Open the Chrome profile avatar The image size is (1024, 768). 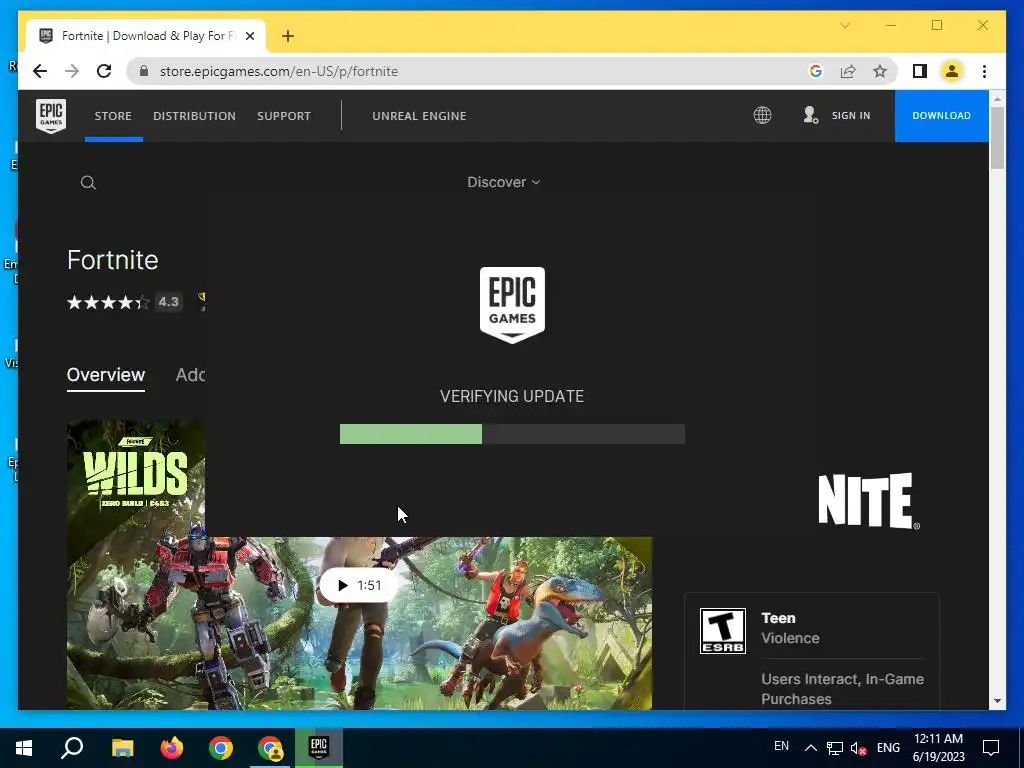click(952, 71)
